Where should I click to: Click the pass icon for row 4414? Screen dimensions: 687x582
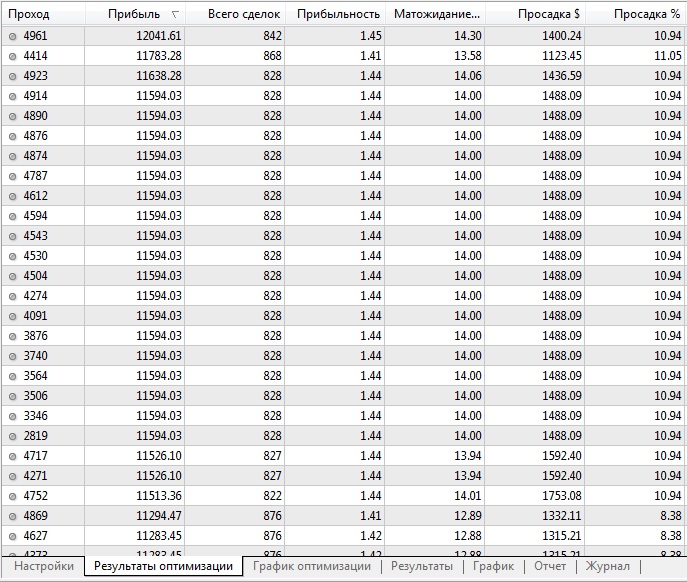click(x=13, y=56)
